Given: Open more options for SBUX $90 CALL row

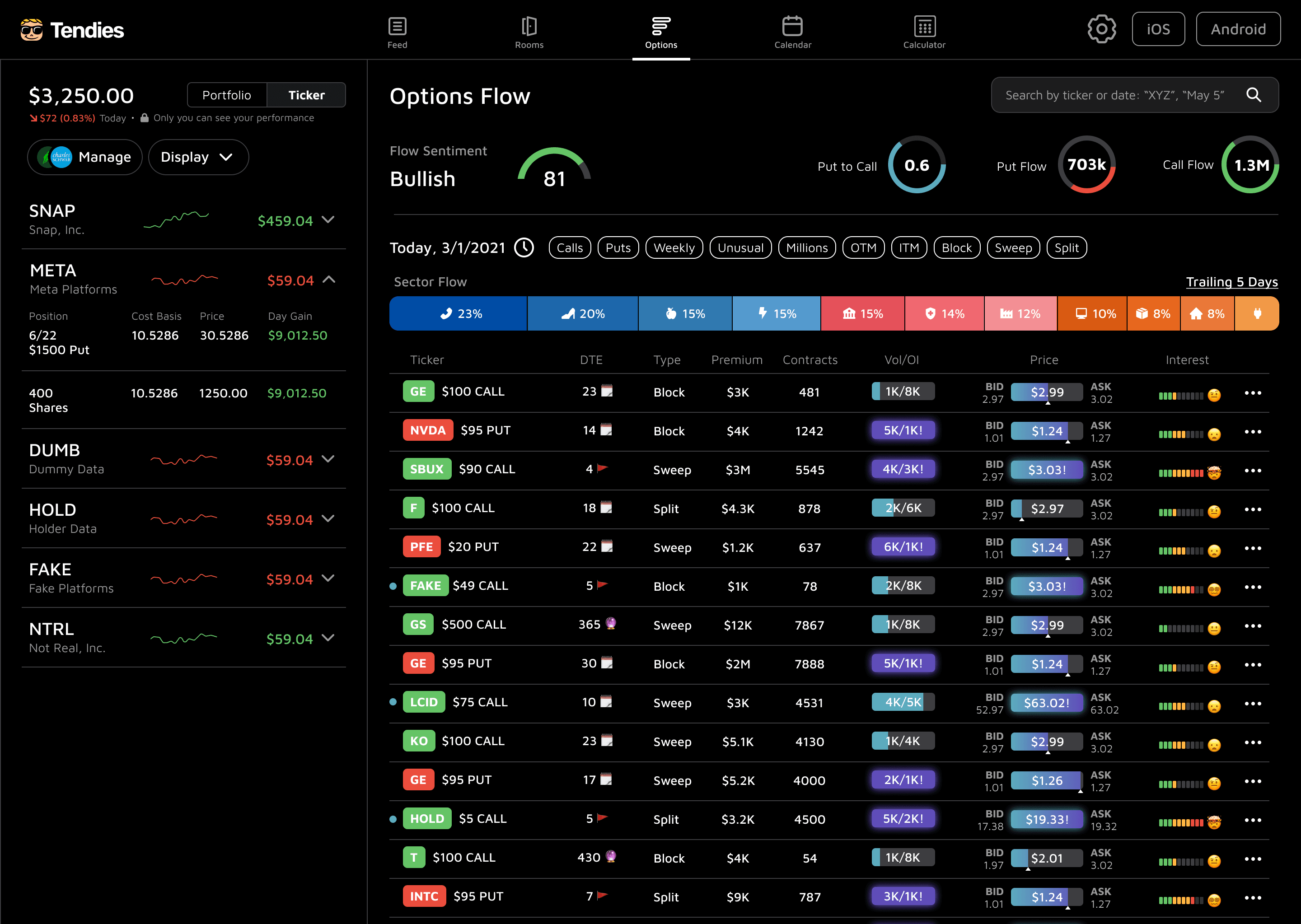Looking at the screenshot, I should 1253,471.
